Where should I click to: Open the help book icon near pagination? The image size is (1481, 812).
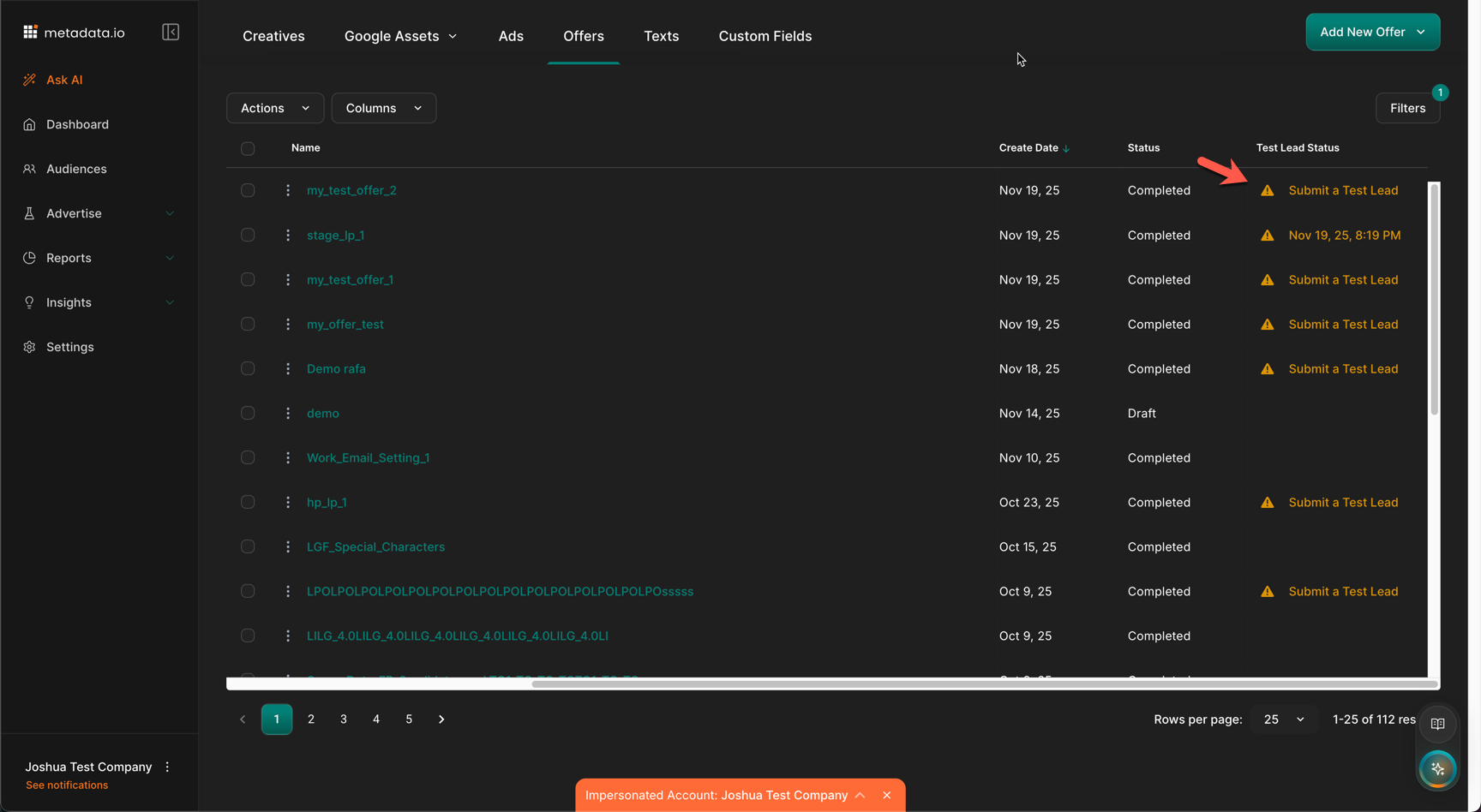(x=1437, y=724)
